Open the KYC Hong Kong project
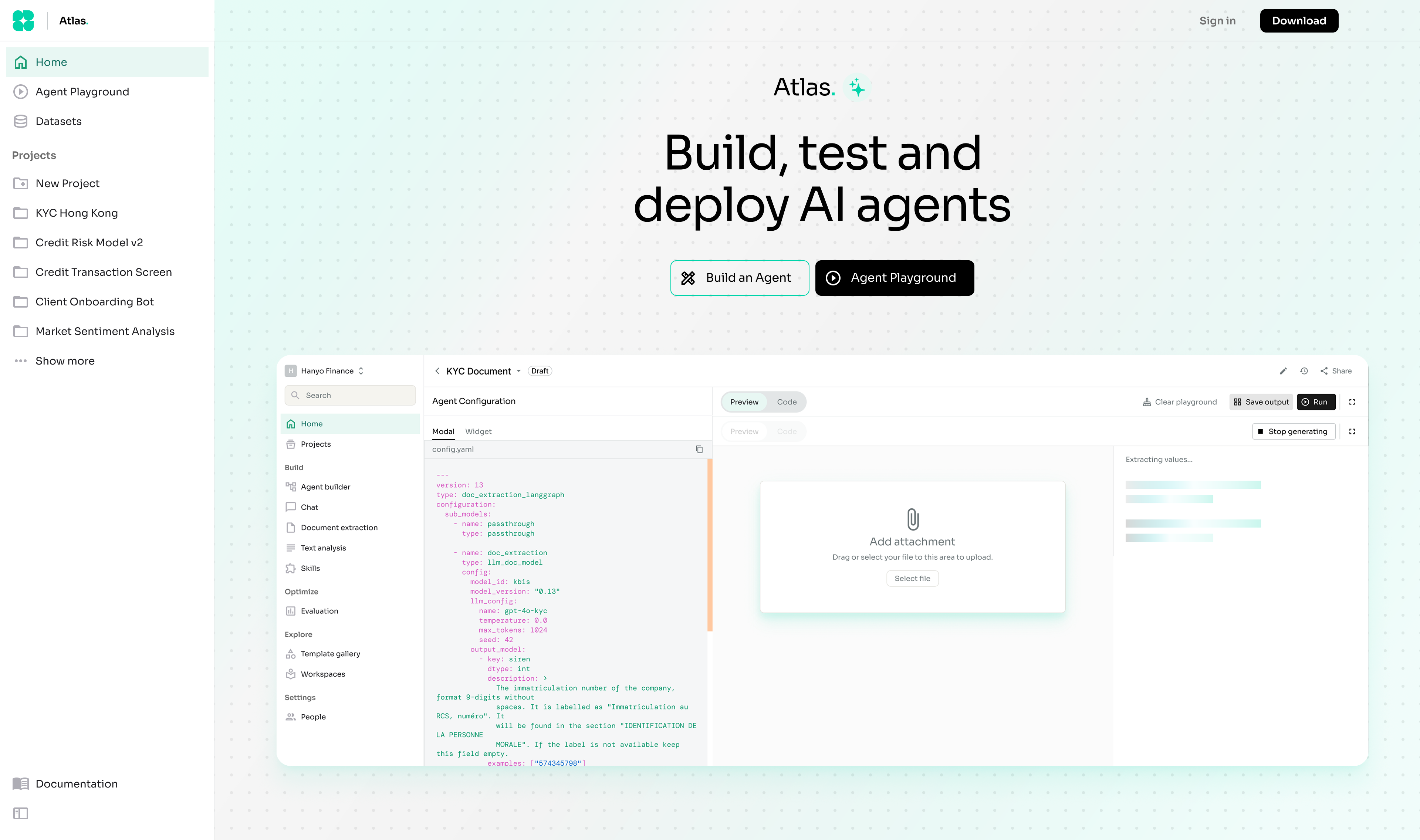Image resolution: width=1420 pixels, height=840 pixels. [107, 213]
